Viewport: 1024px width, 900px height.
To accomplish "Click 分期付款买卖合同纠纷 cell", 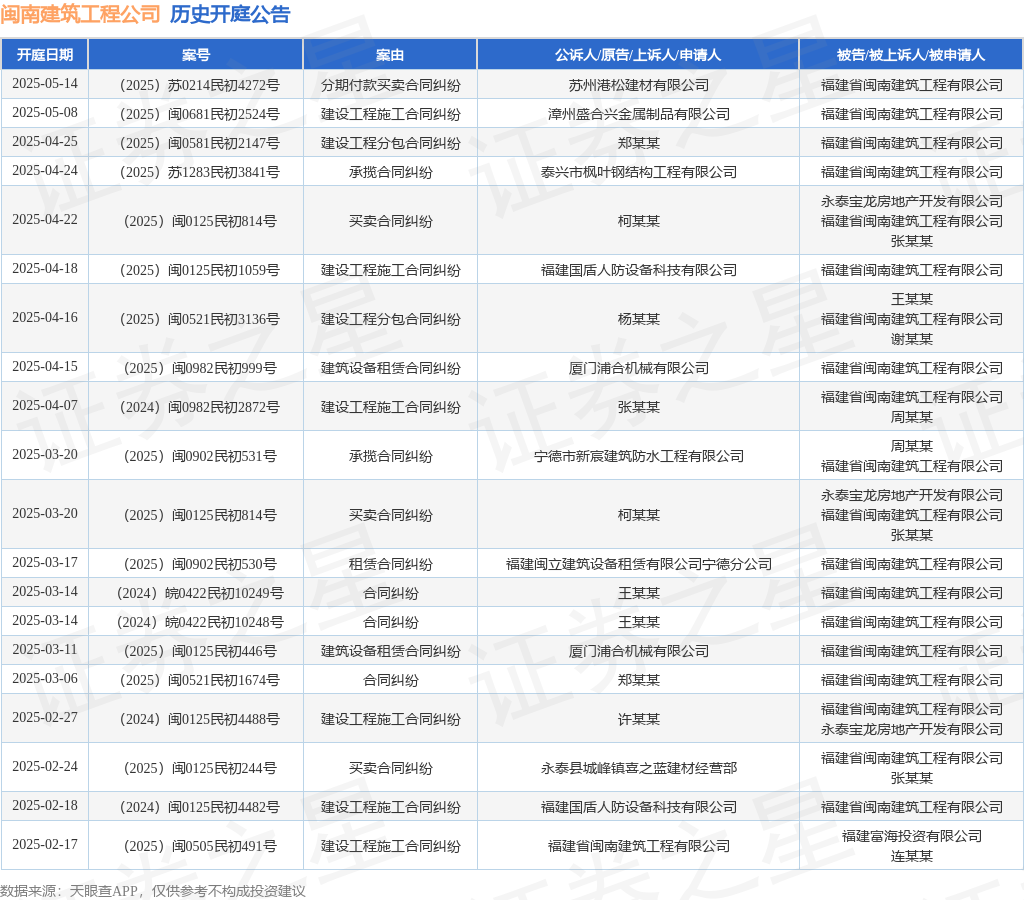I will 391,85.
